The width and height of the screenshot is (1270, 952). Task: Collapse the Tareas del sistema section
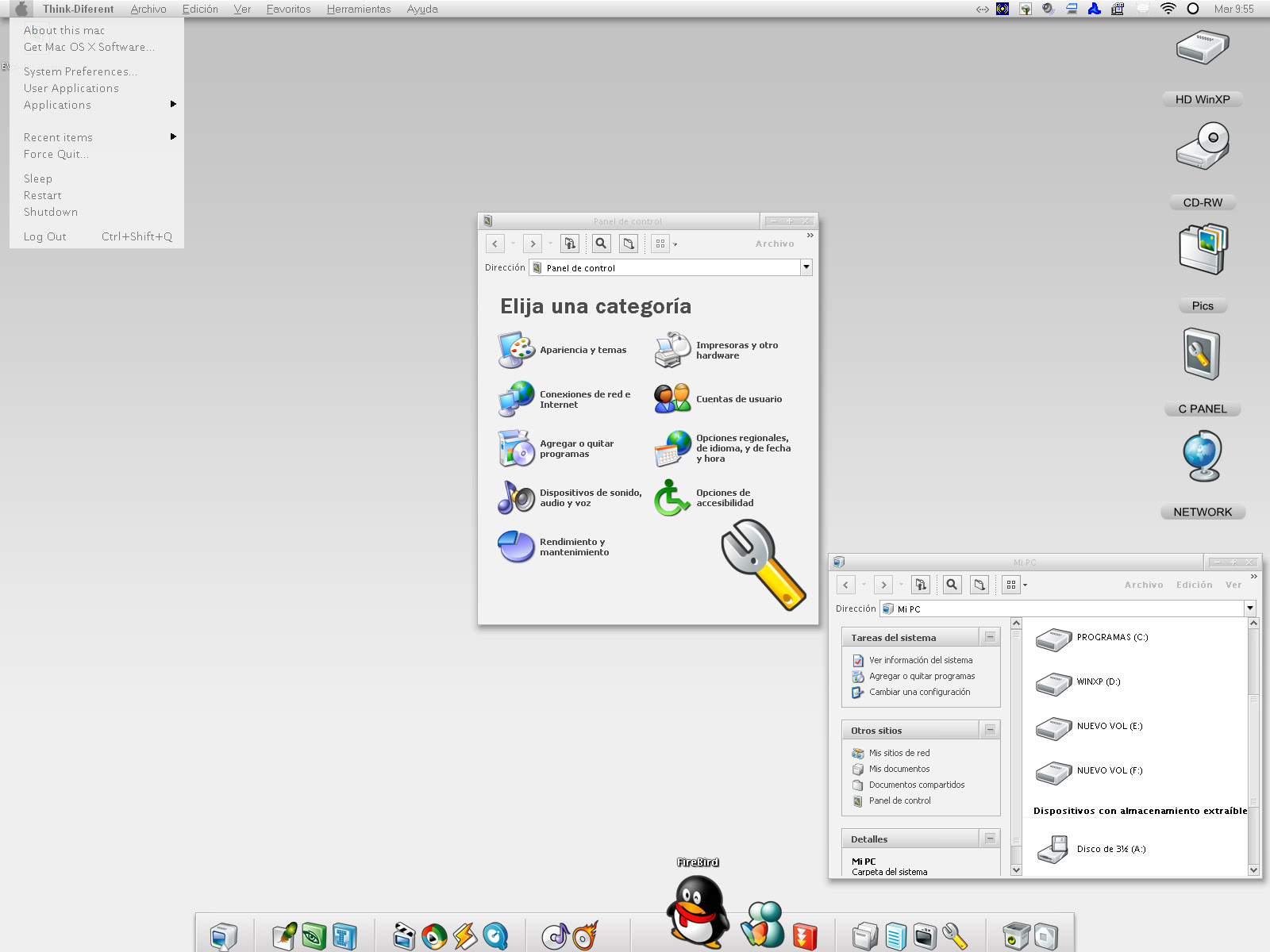tap(990, 637)
